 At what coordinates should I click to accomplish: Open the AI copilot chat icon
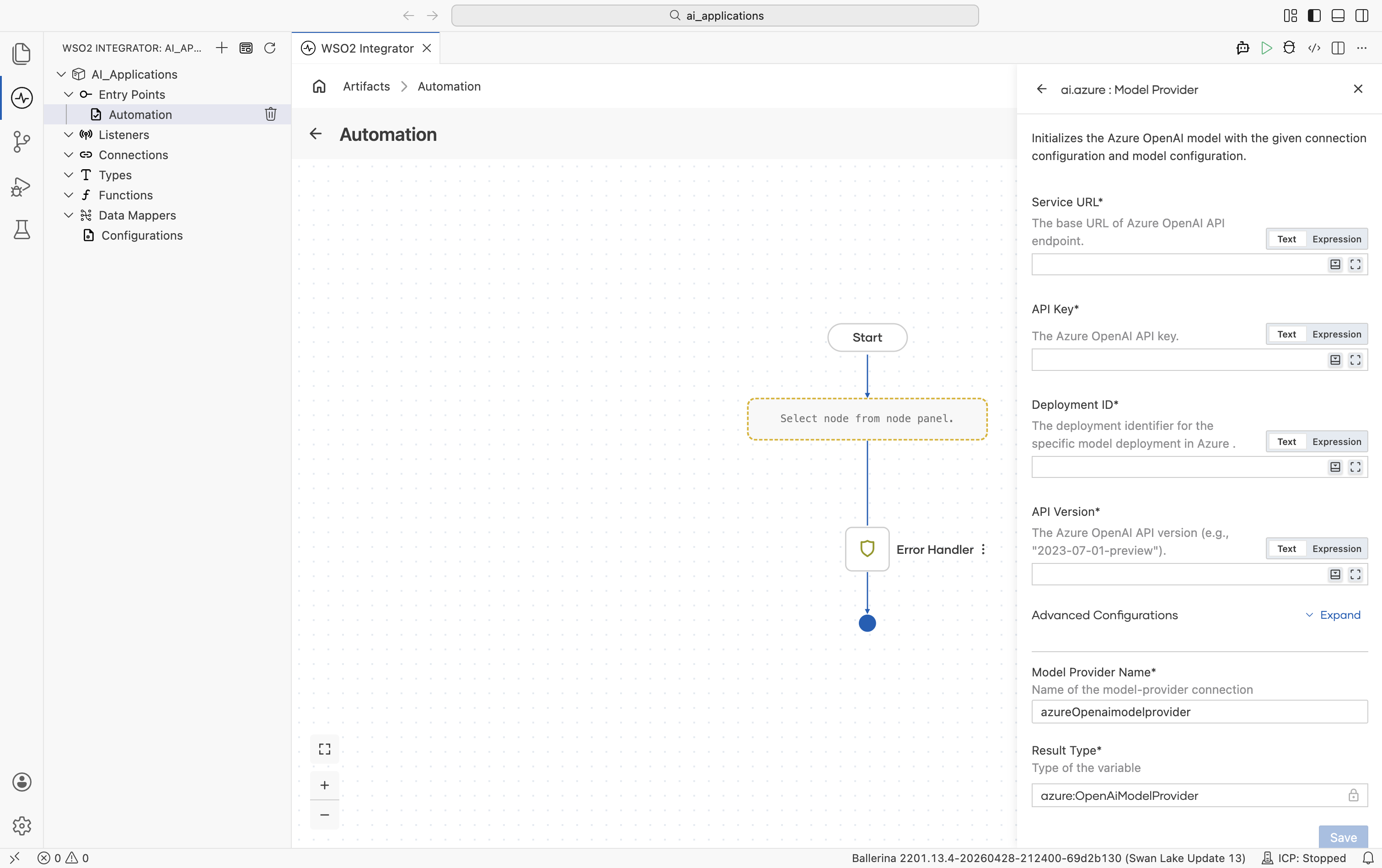click(1243, 48)
